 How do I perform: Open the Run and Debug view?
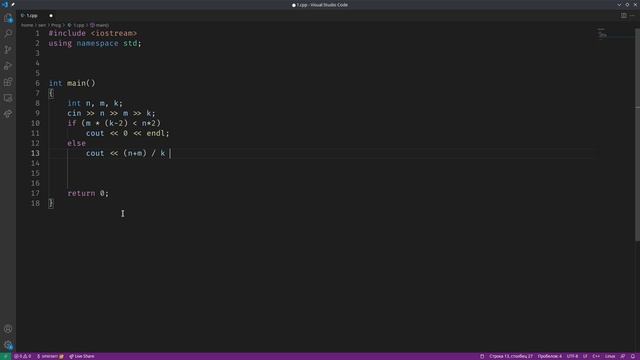pyautogui.click(x=8, y=66)
